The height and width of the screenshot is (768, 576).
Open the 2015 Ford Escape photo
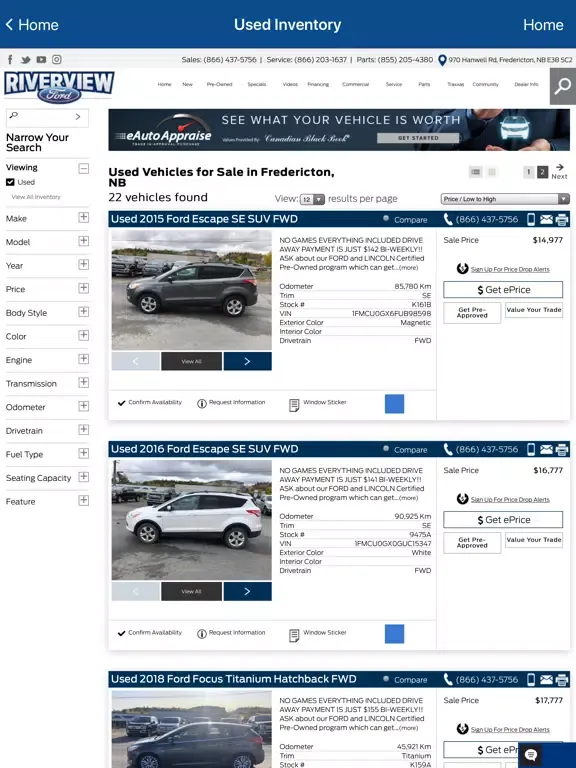[x=192, y=290]
